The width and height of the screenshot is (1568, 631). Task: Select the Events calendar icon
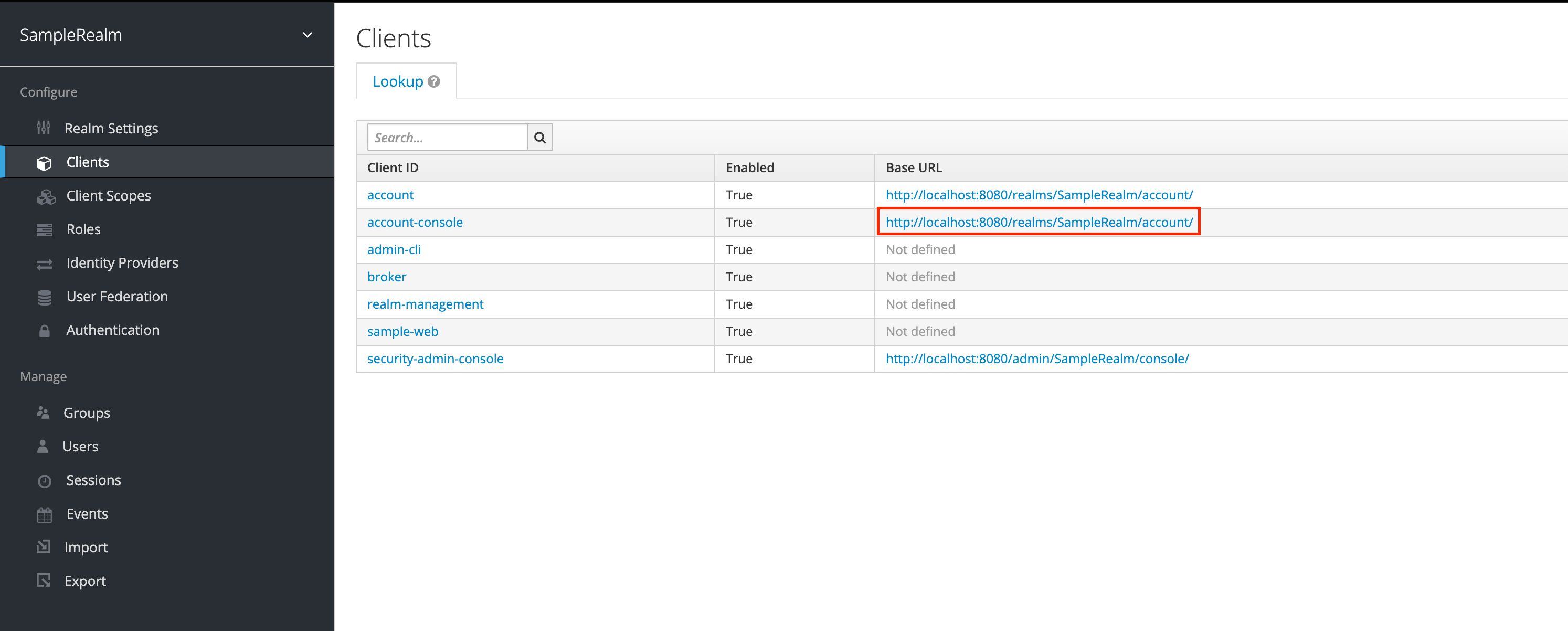[x=44, y=513]
